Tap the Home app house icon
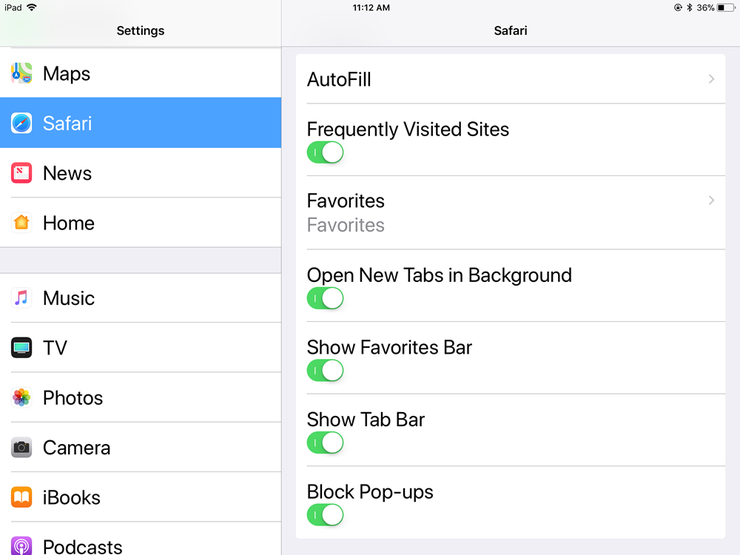This screenshot has width=740, height=555. tap(21, 223)
